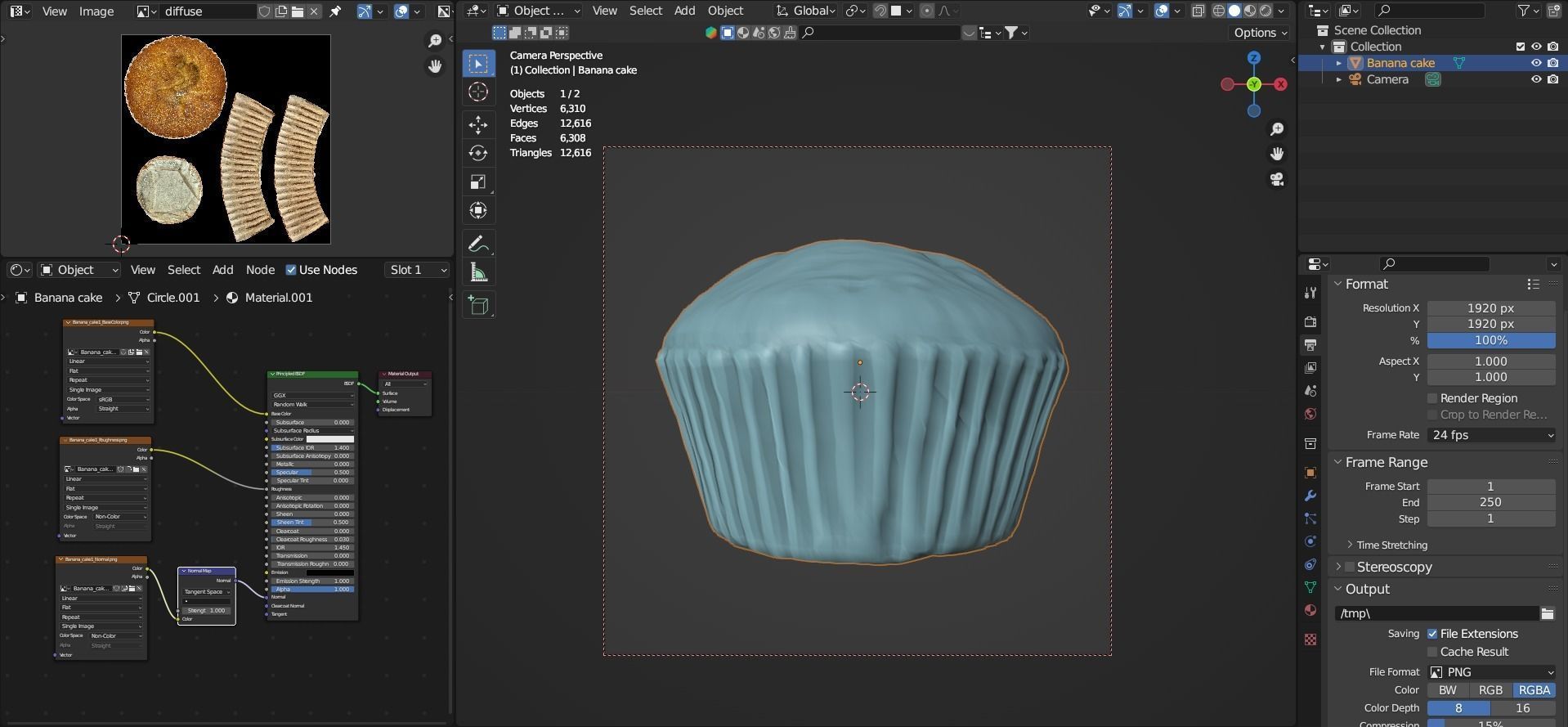Adjust the resolution percentage 100% slider
The width and height of the screenshot is (1568, 727).
coord(1491,340)
